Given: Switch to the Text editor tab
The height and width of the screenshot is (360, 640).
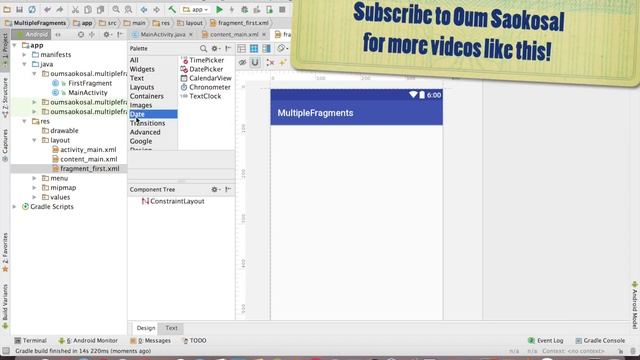Looking at the screenshot, I should point(171,328).
